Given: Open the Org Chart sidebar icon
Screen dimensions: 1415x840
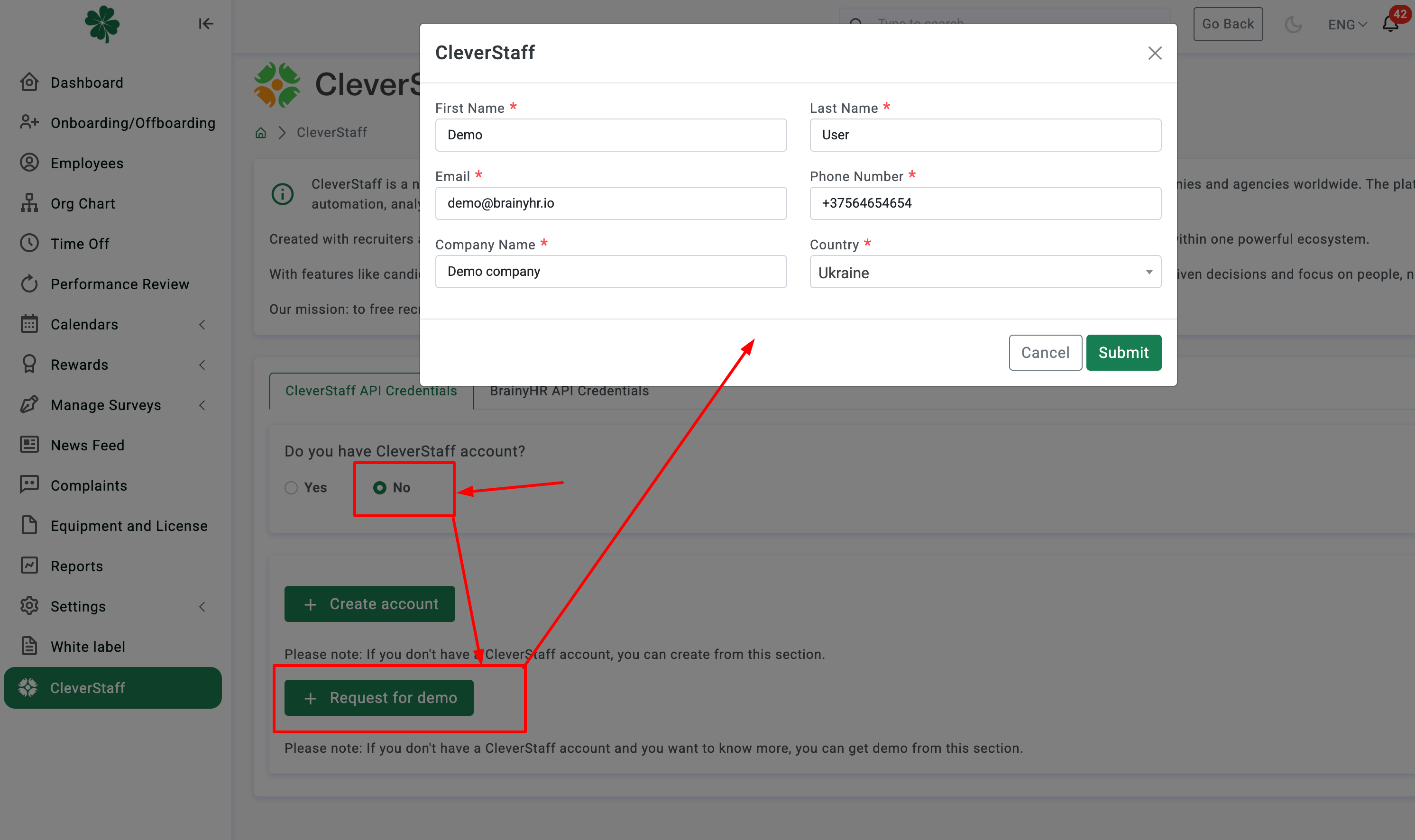Looking at the screenshot, I should click(29, 203).
